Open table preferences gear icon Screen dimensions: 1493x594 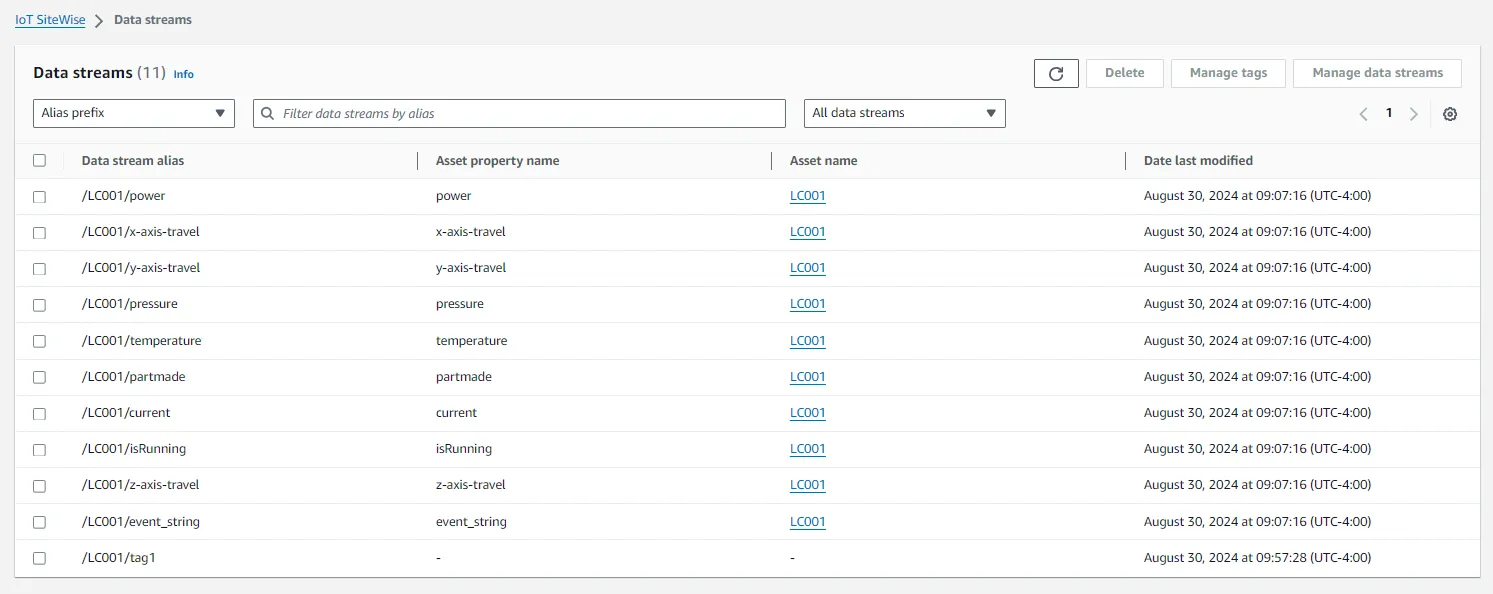(x=1450, y=114)
